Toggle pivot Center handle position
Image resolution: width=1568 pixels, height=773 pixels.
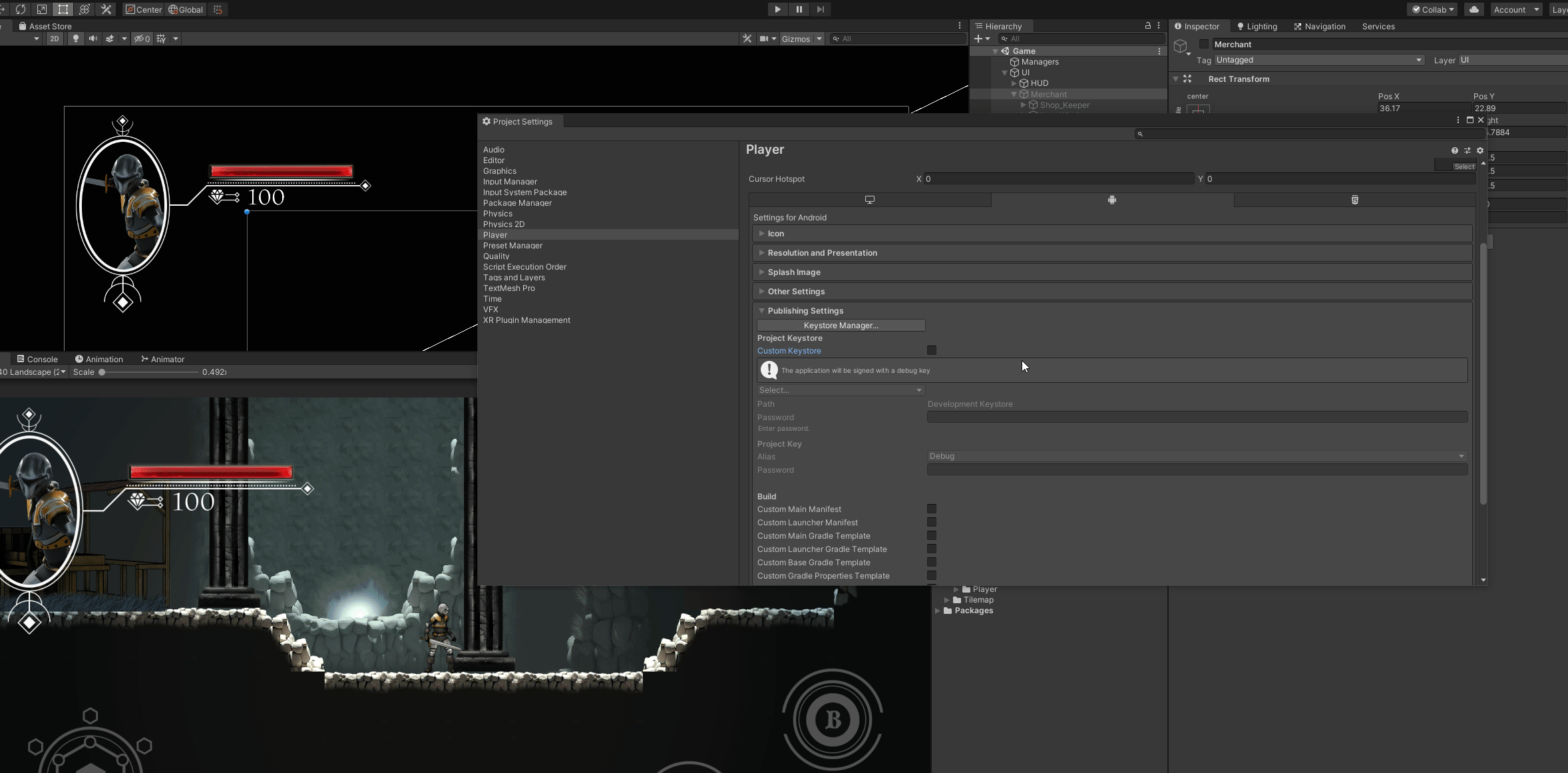144,9
